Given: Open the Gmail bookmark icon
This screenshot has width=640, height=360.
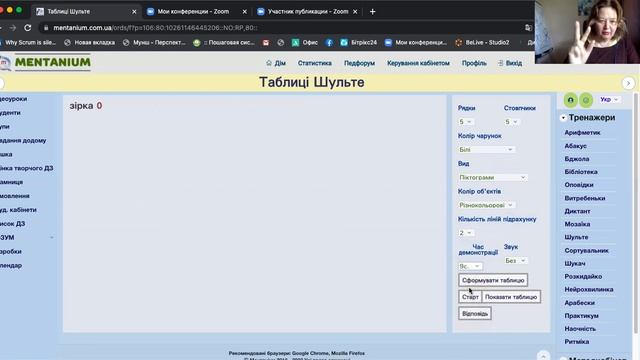Looking at the screenshot, I should [x=266, y=42].
